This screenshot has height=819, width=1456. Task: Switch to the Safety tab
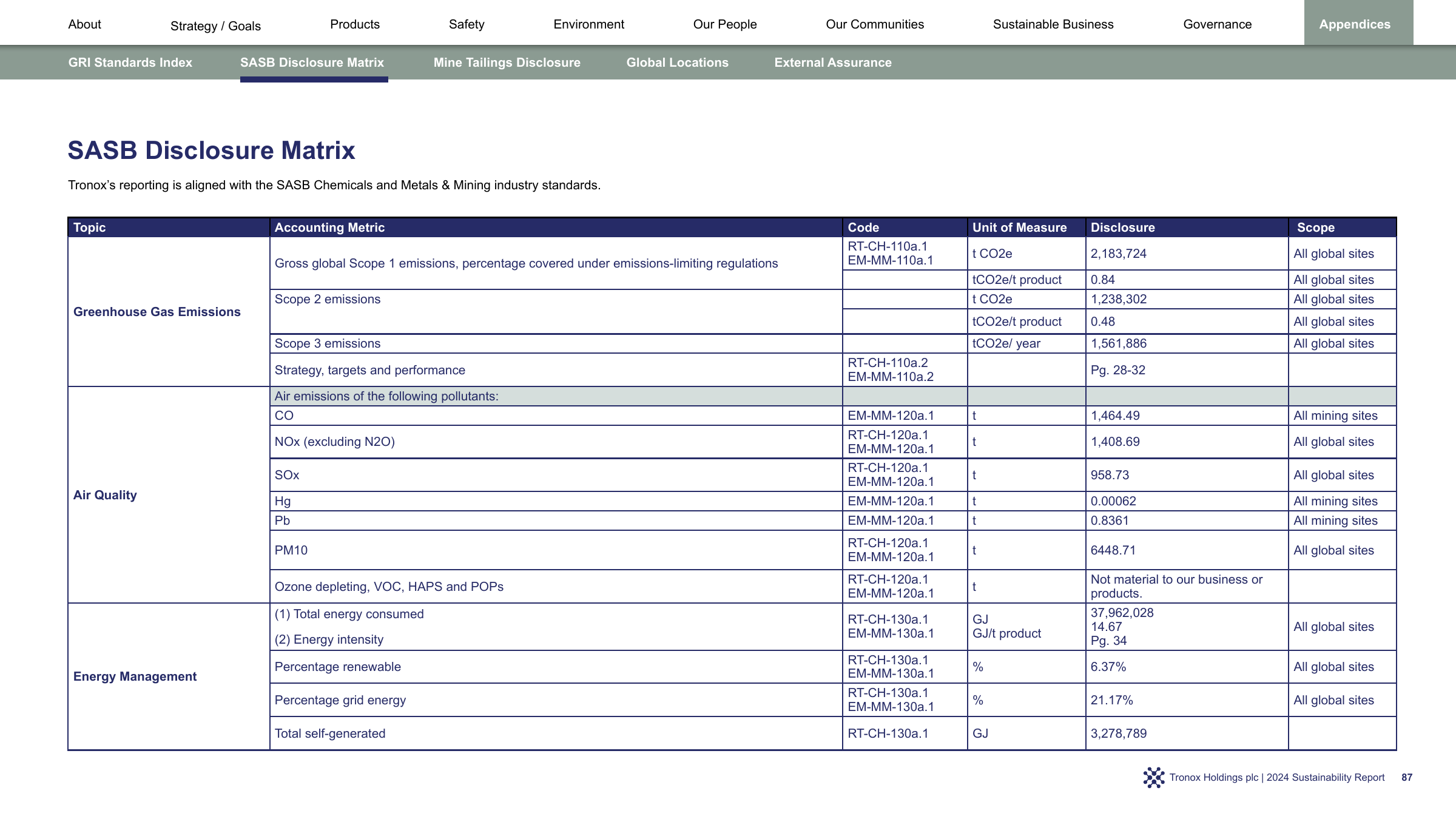467,24
